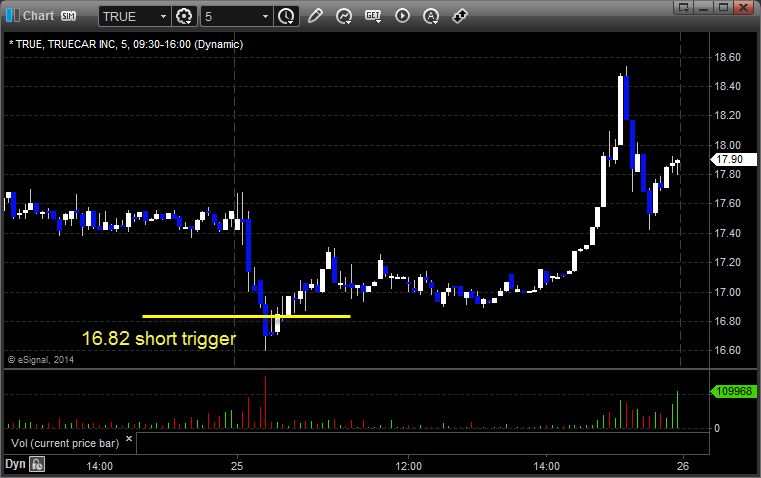Image resolution: width=761 pixels, height=478 pixels.
Task: Click the 18.00 price axis label
Action: coord(728,145)
